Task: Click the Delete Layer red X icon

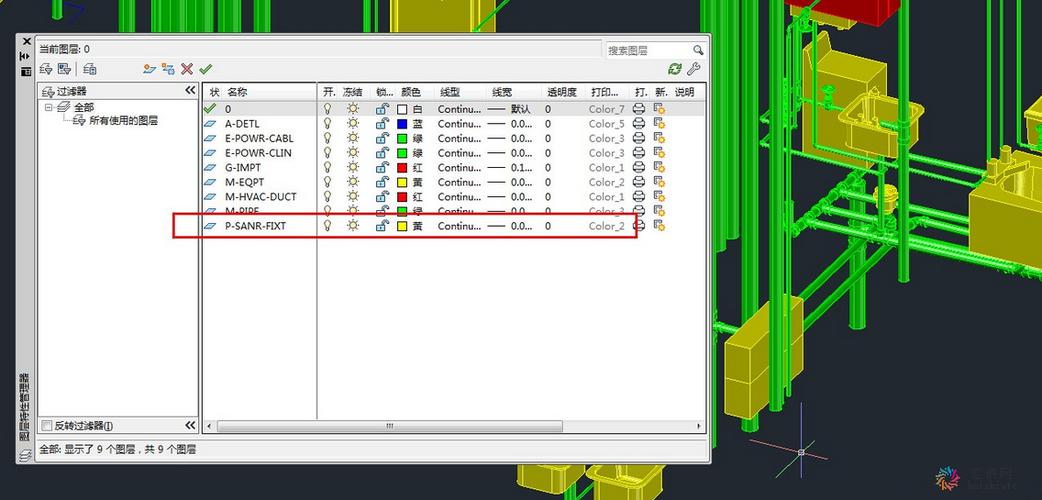Action: (187, 68)
